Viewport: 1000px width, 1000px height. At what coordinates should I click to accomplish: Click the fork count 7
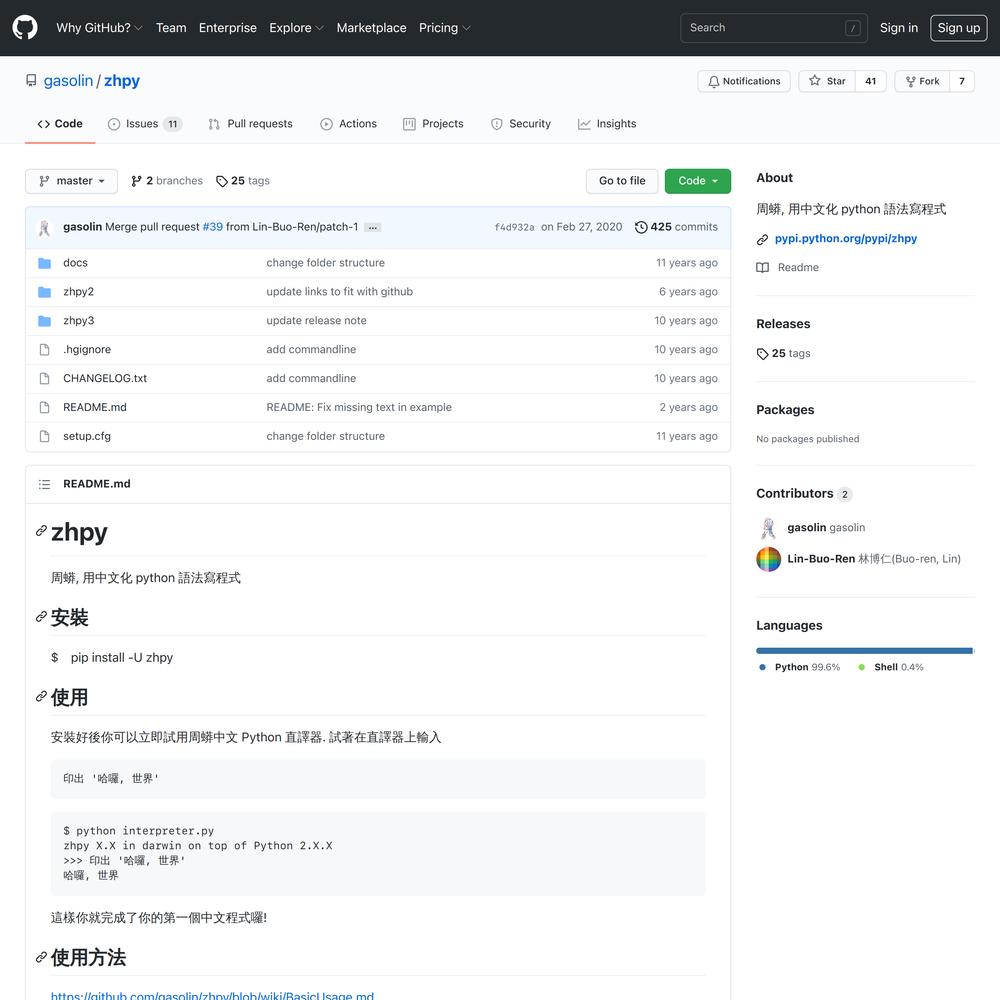(x=962, y=81)
